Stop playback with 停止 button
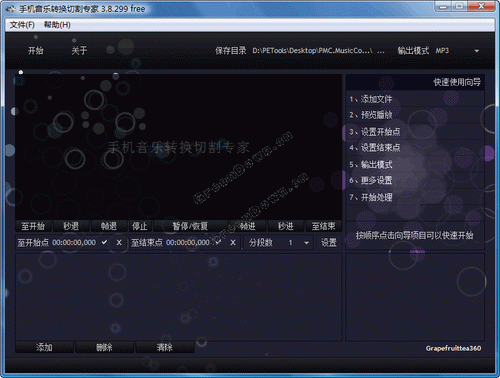Viewport: 500px width, 378px height. pyautogui.click(x=140, y=226)
